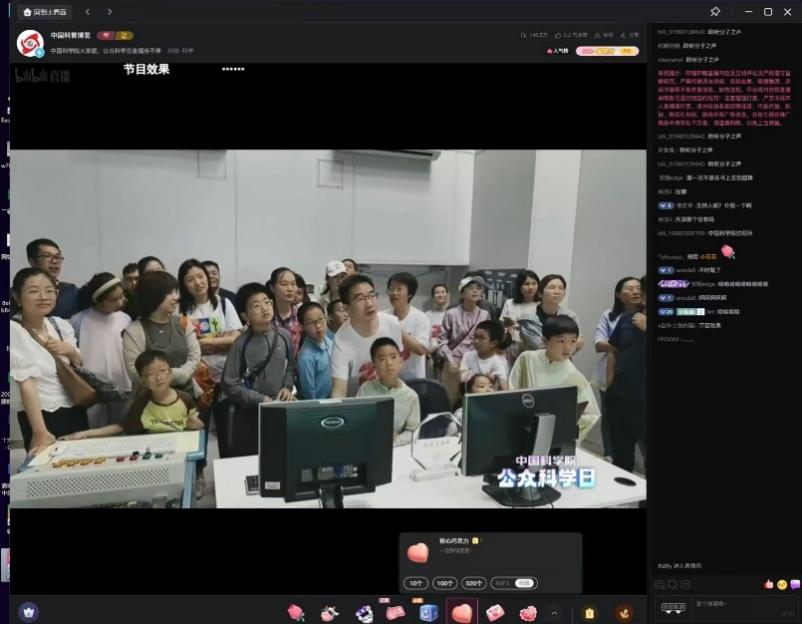Screen dimensions: 802x624
Task: Open the fan medal selector beside chat input
Action: [x=673, y=607]
